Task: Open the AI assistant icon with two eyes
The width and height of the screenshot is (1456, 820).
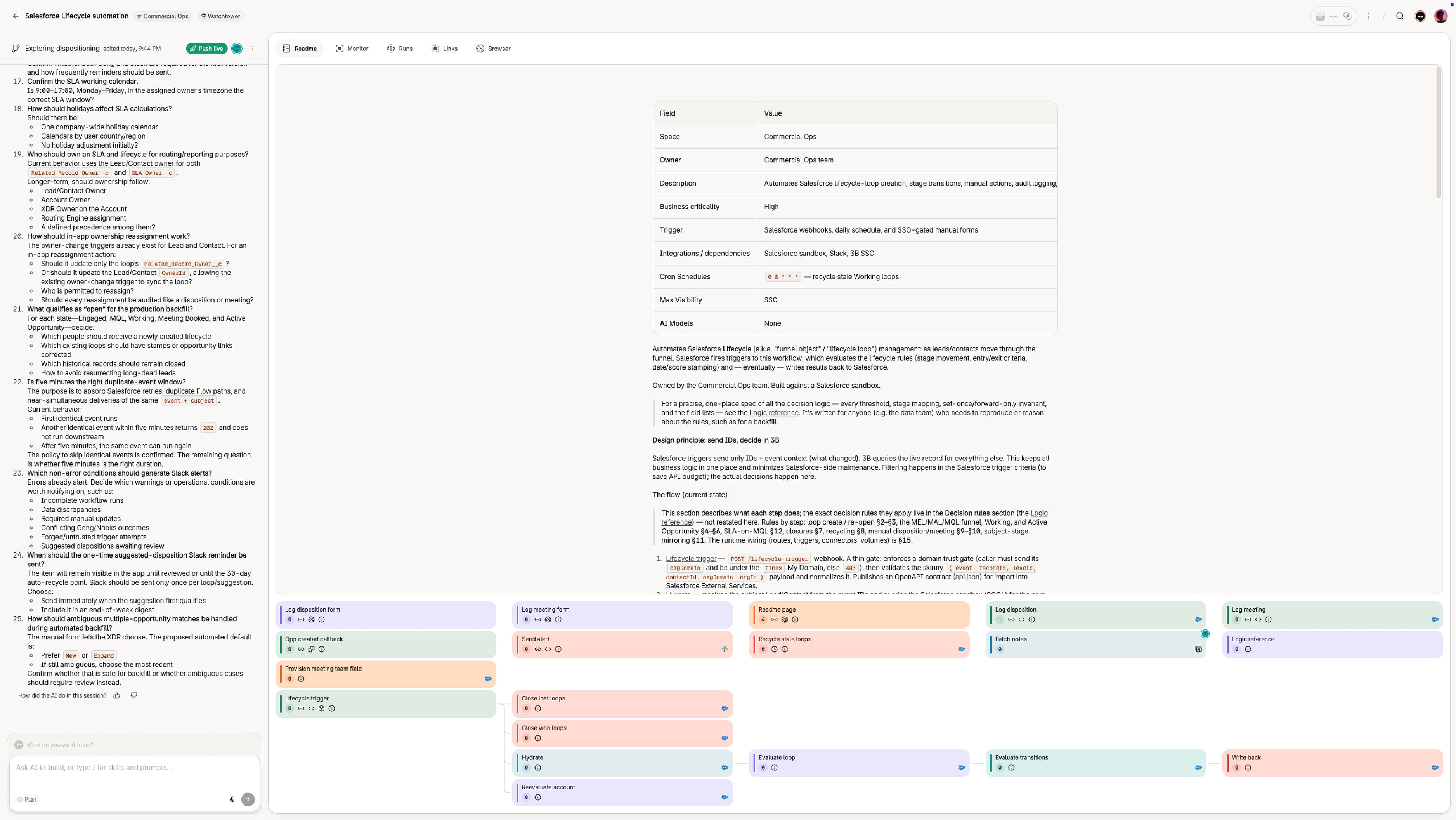Action: point(1420,16)
